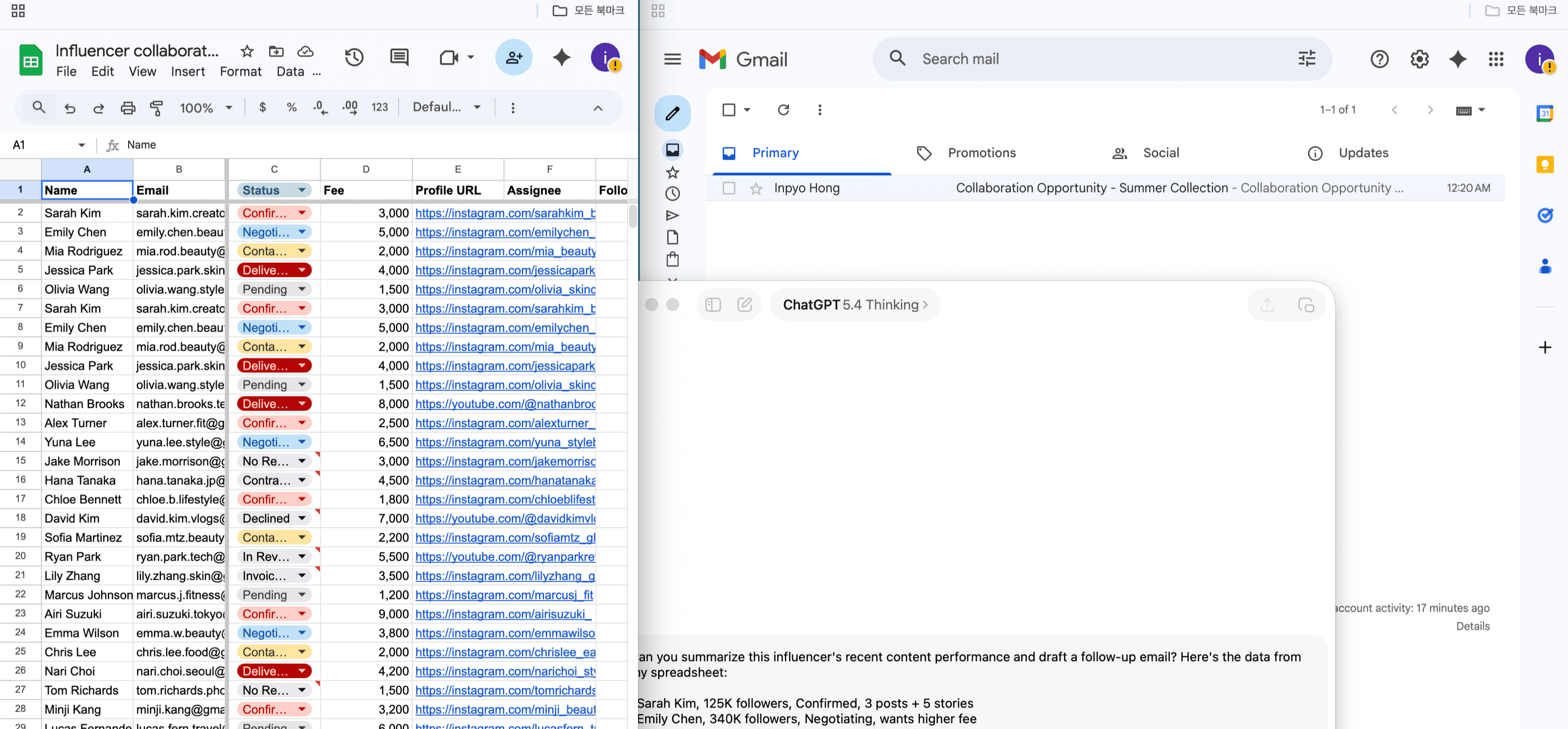1568x729 pixels.
Task: Click the Gemini sparkle icon in Sheets
Action: click(562, 57)
